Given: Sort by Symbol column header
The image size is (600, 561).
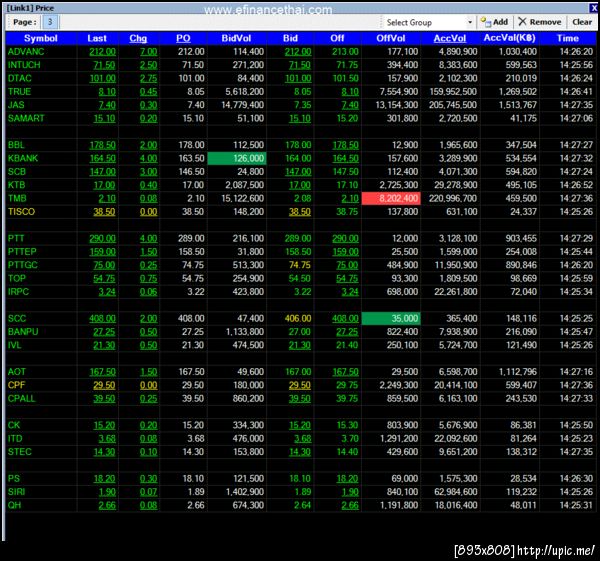Looking at the screenshot, I should pyautogui.click(x=41, y=38).
